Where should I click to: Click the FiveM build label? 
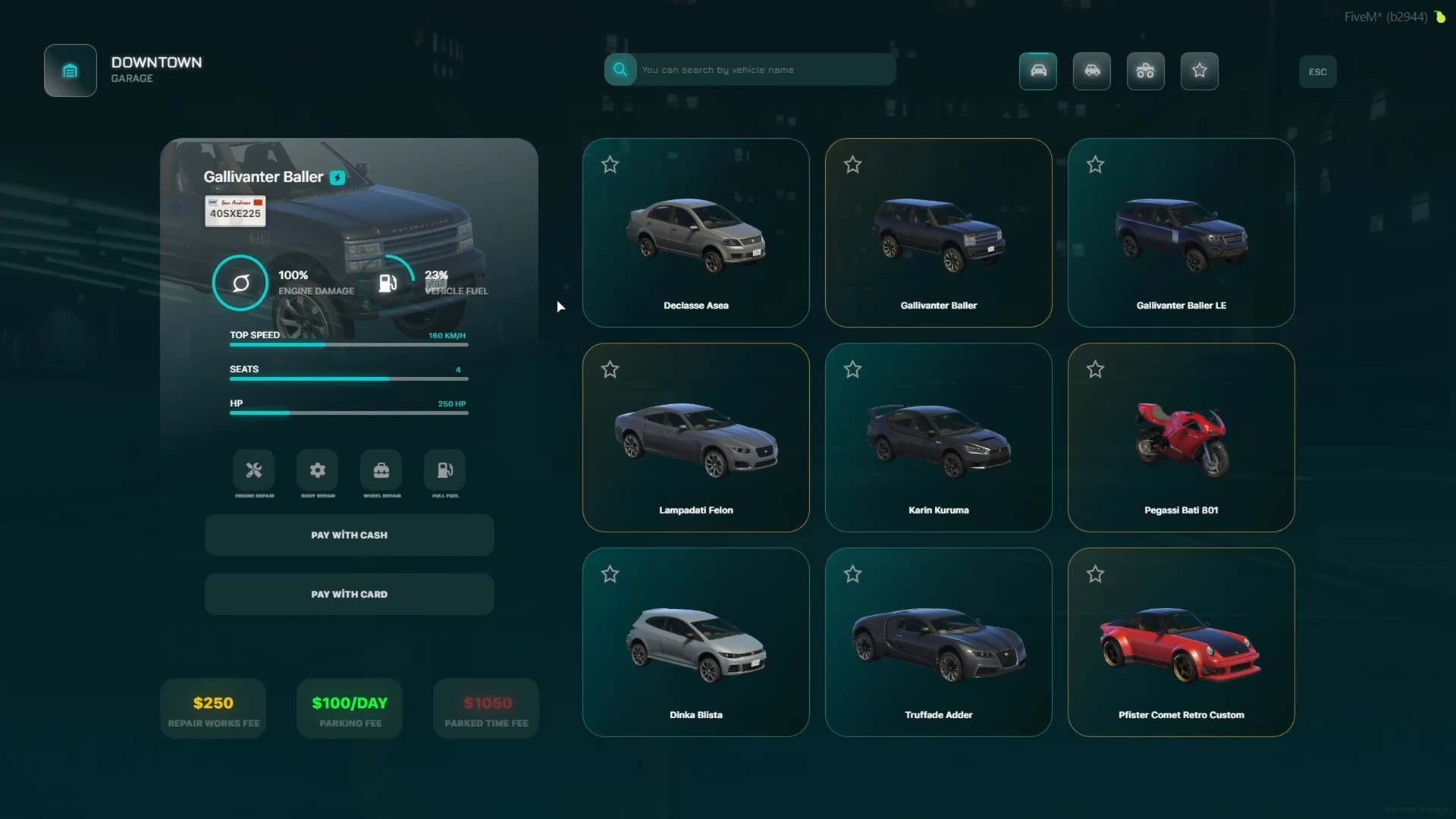click(x=1386, y=17)
